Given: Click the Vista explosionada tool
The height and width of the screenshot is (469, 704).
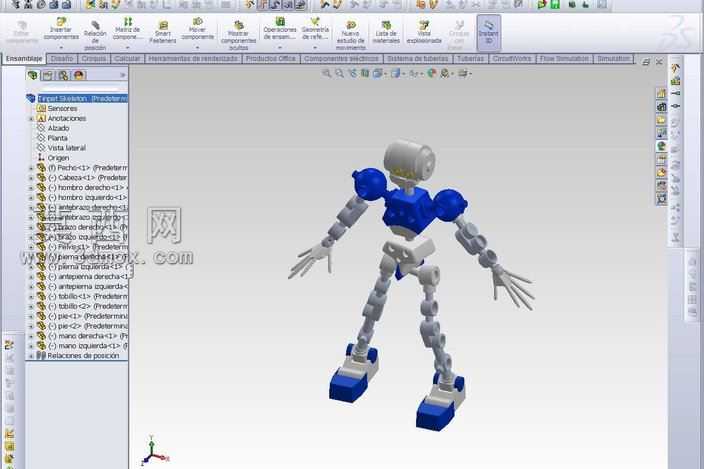Looking at the screenshot, I should point(424,32).
